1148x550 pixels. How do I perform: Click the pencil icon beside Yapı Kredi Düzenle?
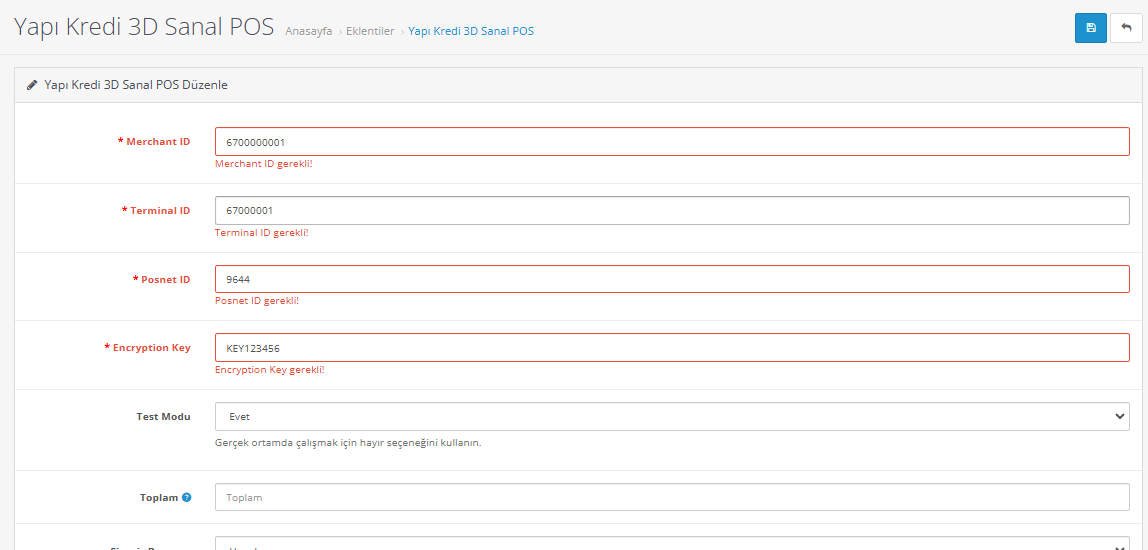pos(31,85)
